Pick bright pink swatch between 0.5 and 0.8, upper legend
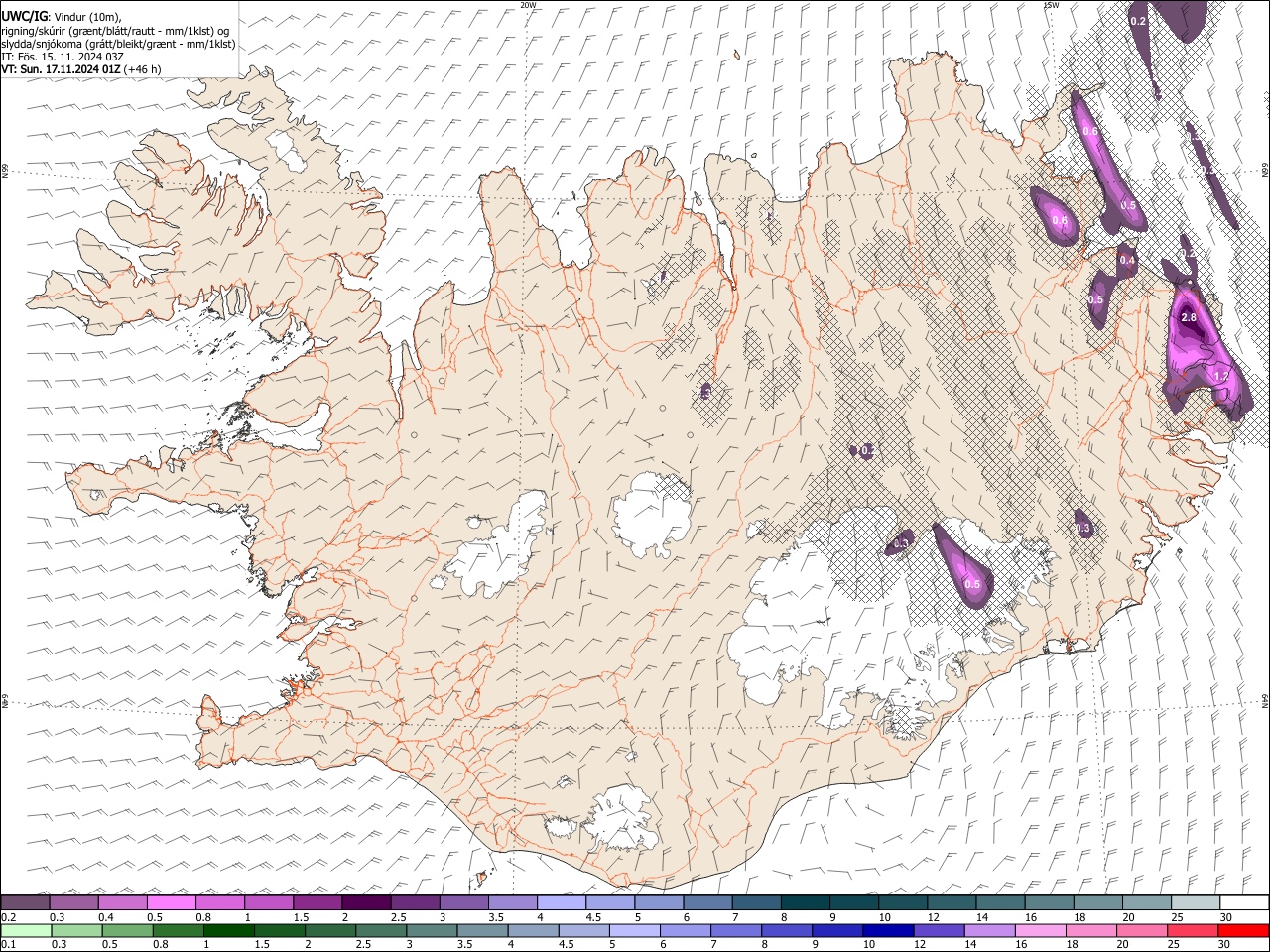 pyautogui.click(x=171, y=902)
